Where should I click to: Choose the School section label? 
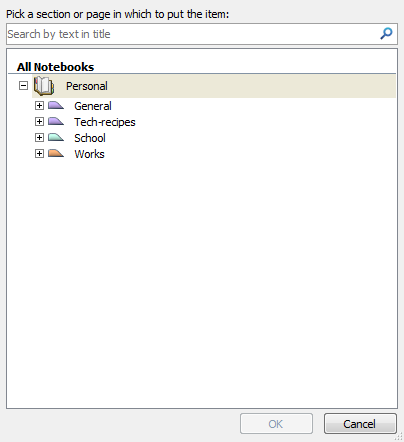tap(90, 138)
